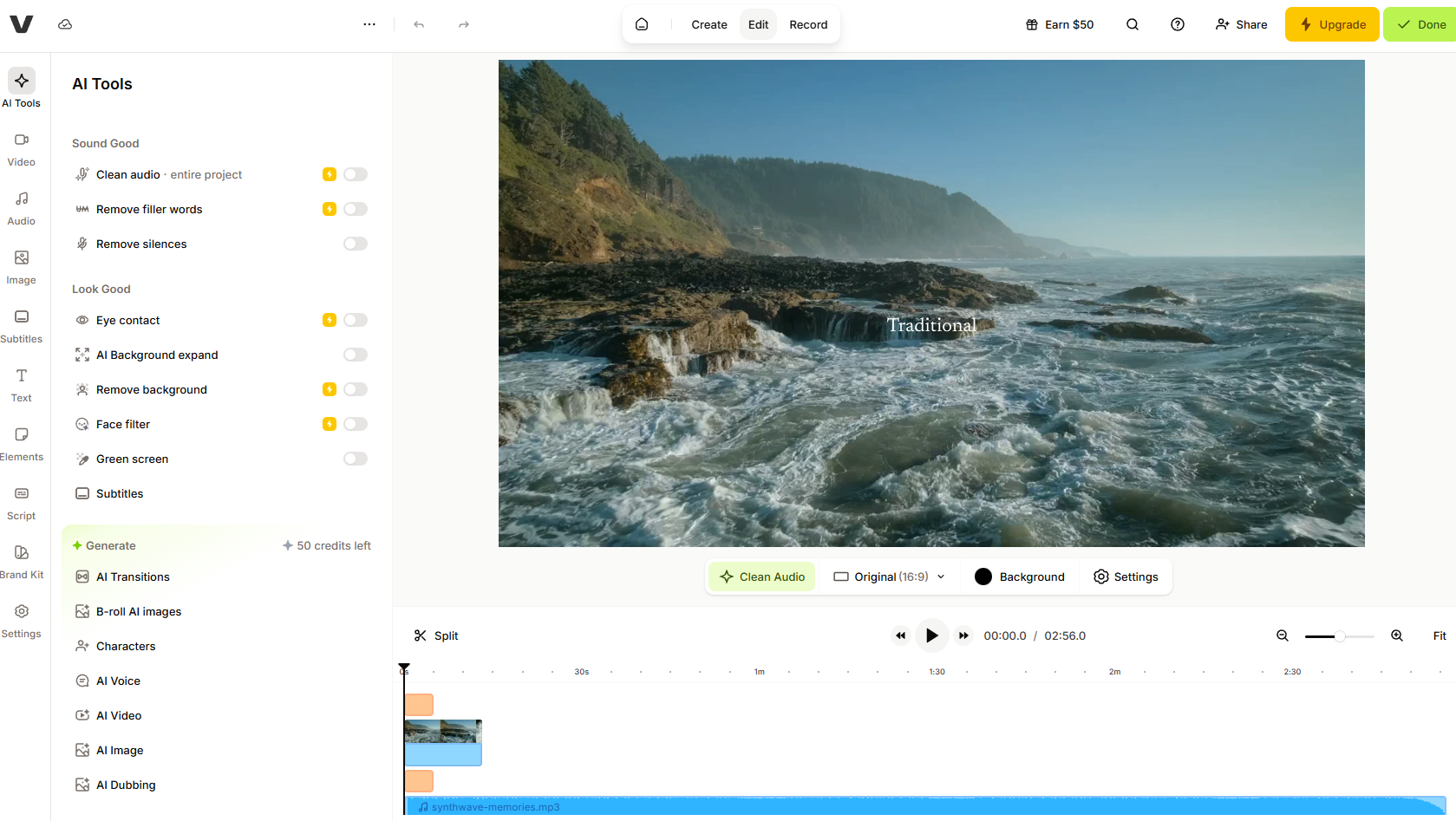Click the home icon in top bar
The width and height of the screenshot is (1456, 821).
pos(642,24)
